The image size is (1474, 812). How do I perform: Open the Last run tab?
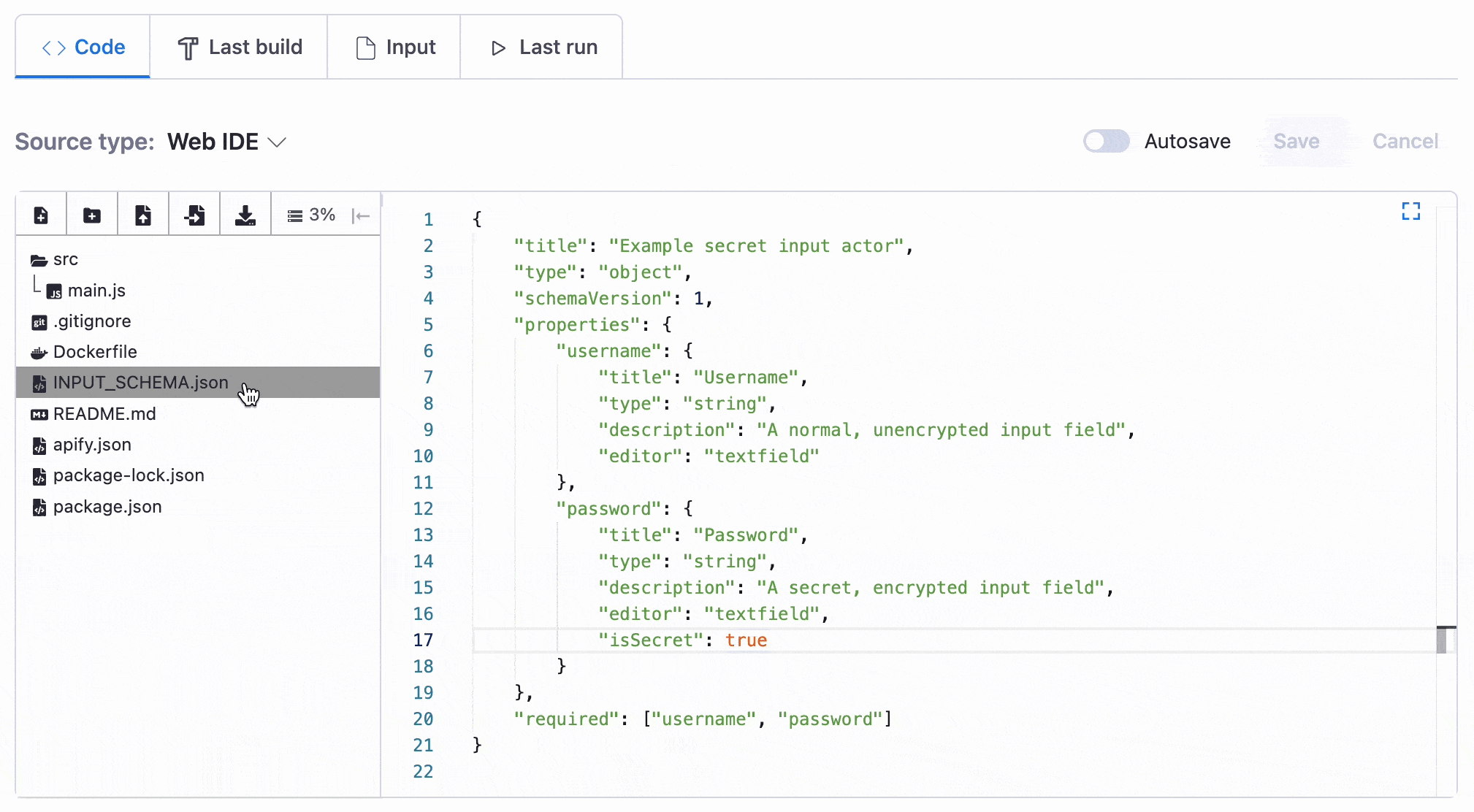(543, 47)
